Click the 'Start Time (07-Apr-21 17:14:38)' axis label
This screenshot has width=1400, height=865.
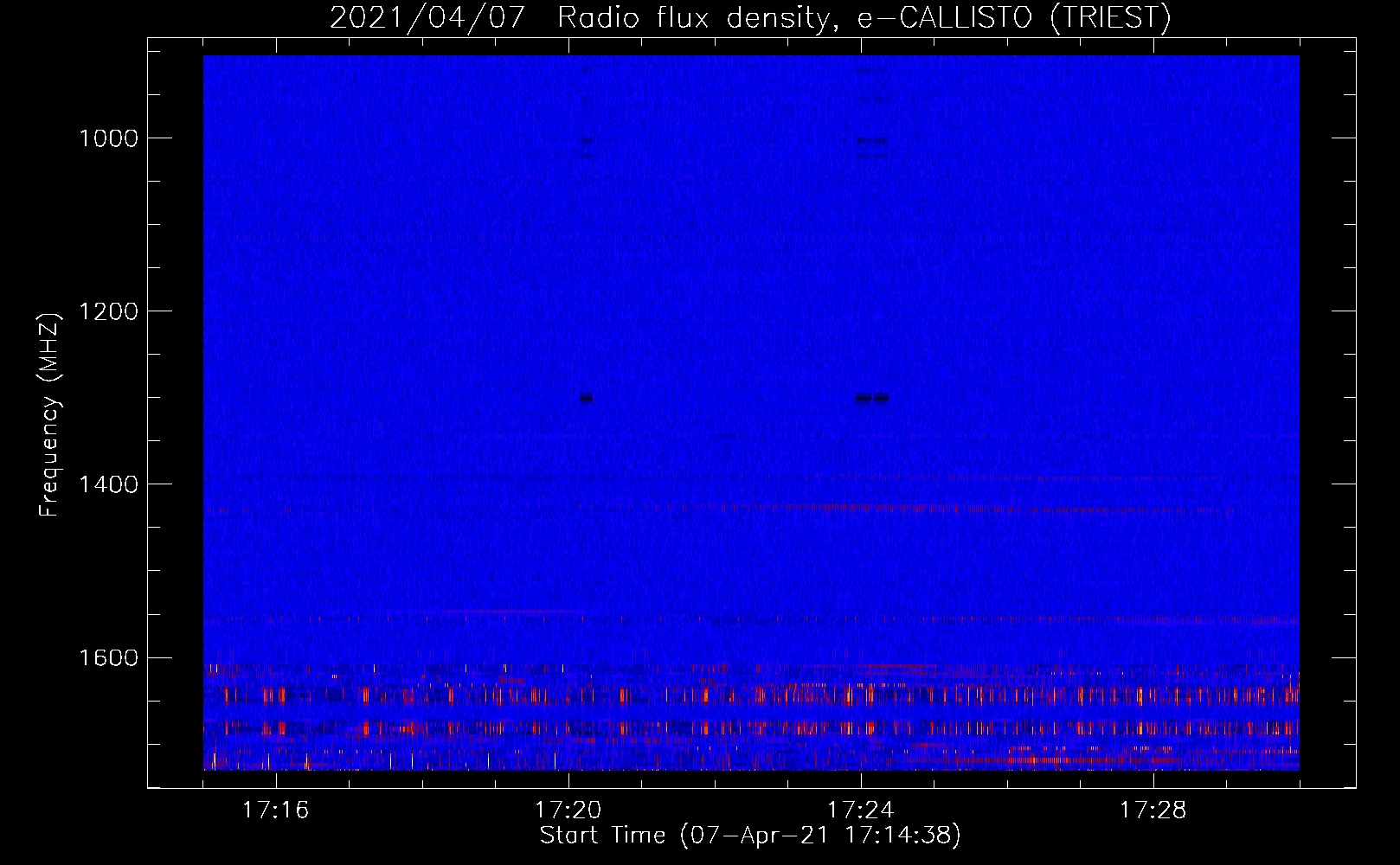point(750,836)
